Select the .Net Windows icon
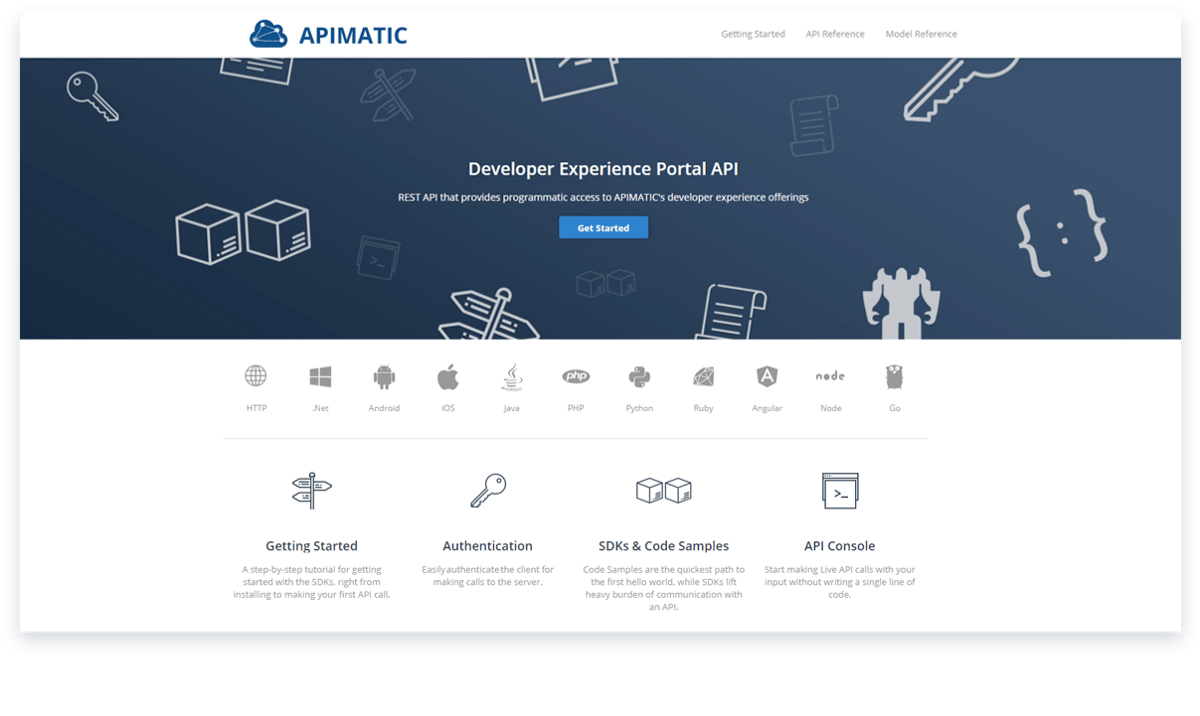This screenshot has width=1200, height=716. (320, 377)
